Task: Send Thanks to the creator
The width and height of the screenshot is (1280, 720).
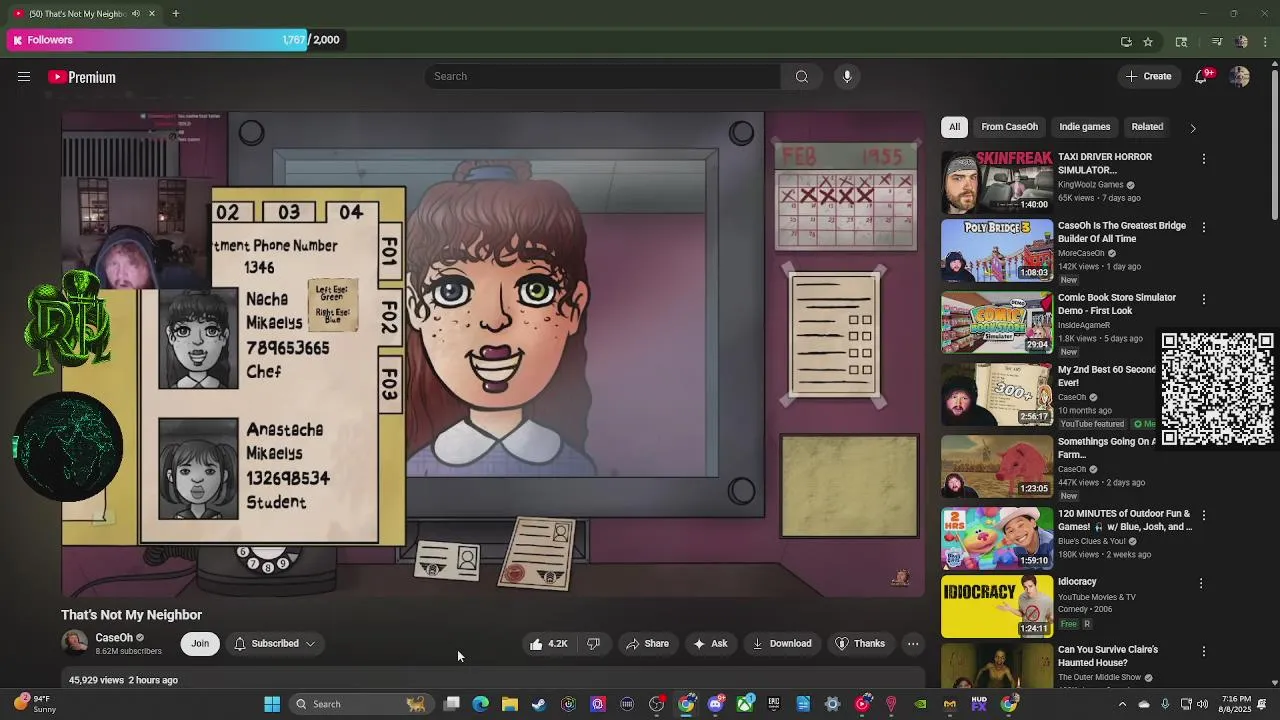Action: click(860, 644)
